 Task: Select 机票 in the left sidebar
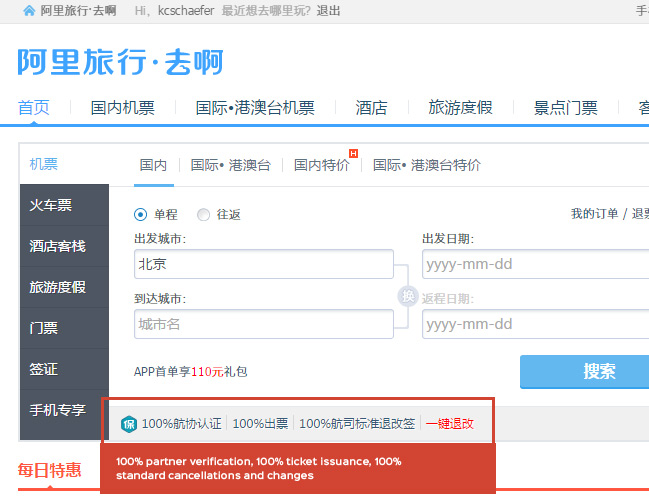coord(44,164)
